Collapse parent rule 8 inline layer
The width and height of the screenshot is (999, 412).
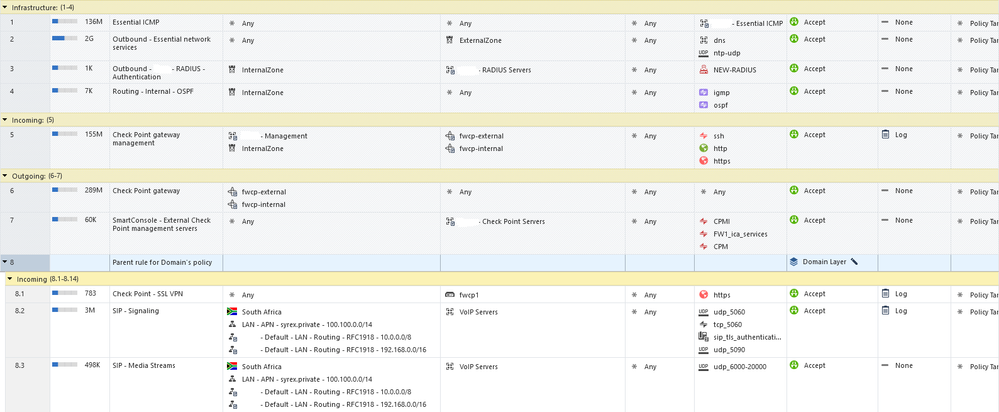[x=5, y=262]
